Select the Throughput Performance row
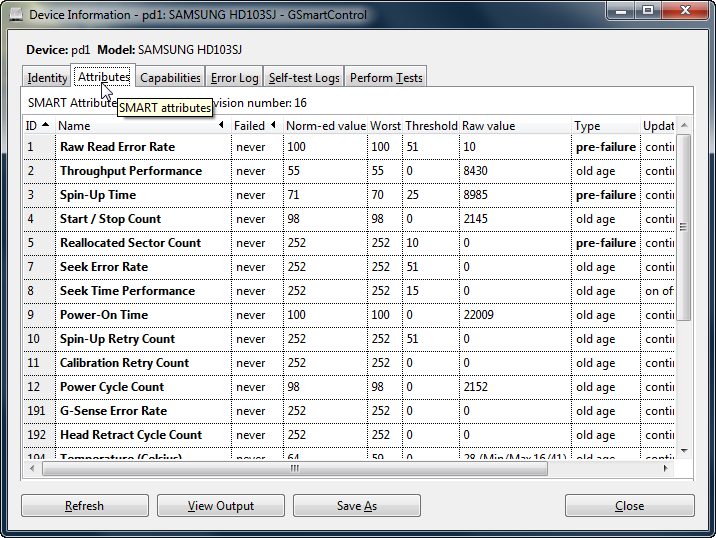 [x=349, y=171]
